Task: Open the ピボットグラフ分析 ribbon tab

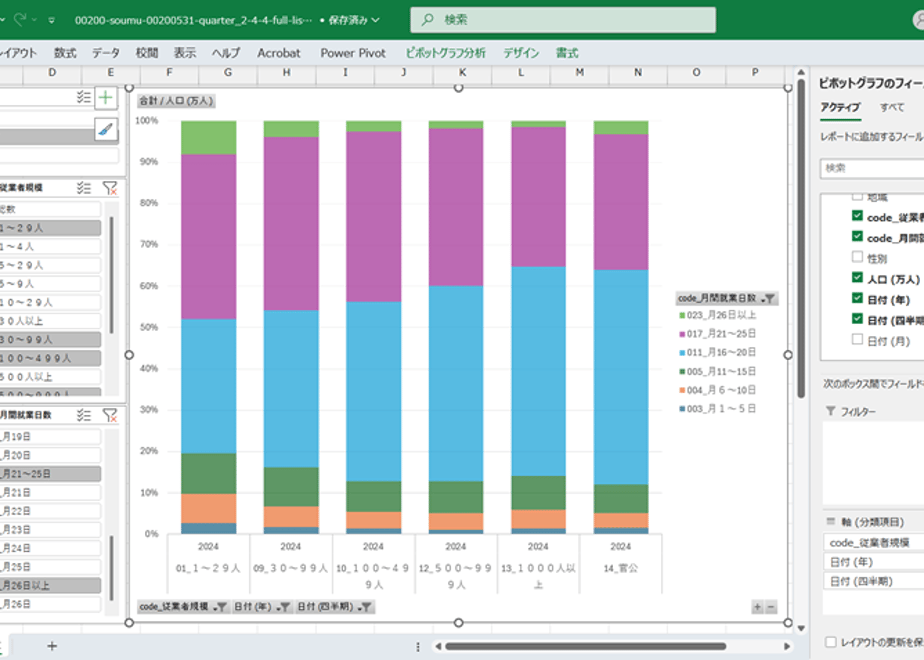Action: [x=446, y=53]
